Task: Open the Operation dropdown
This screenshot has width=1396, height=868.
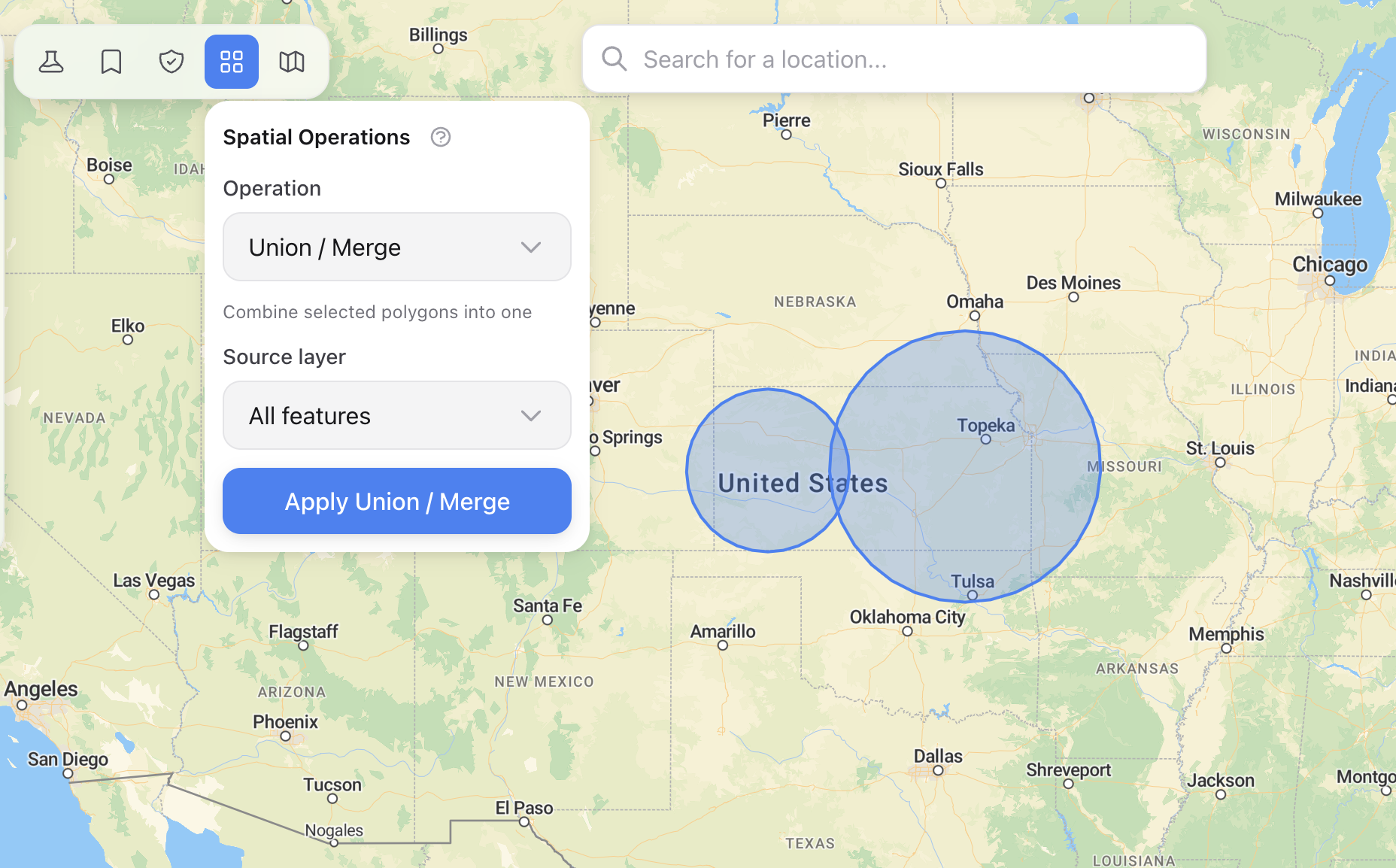Action: pyautogui.click(x=396, y=247)
